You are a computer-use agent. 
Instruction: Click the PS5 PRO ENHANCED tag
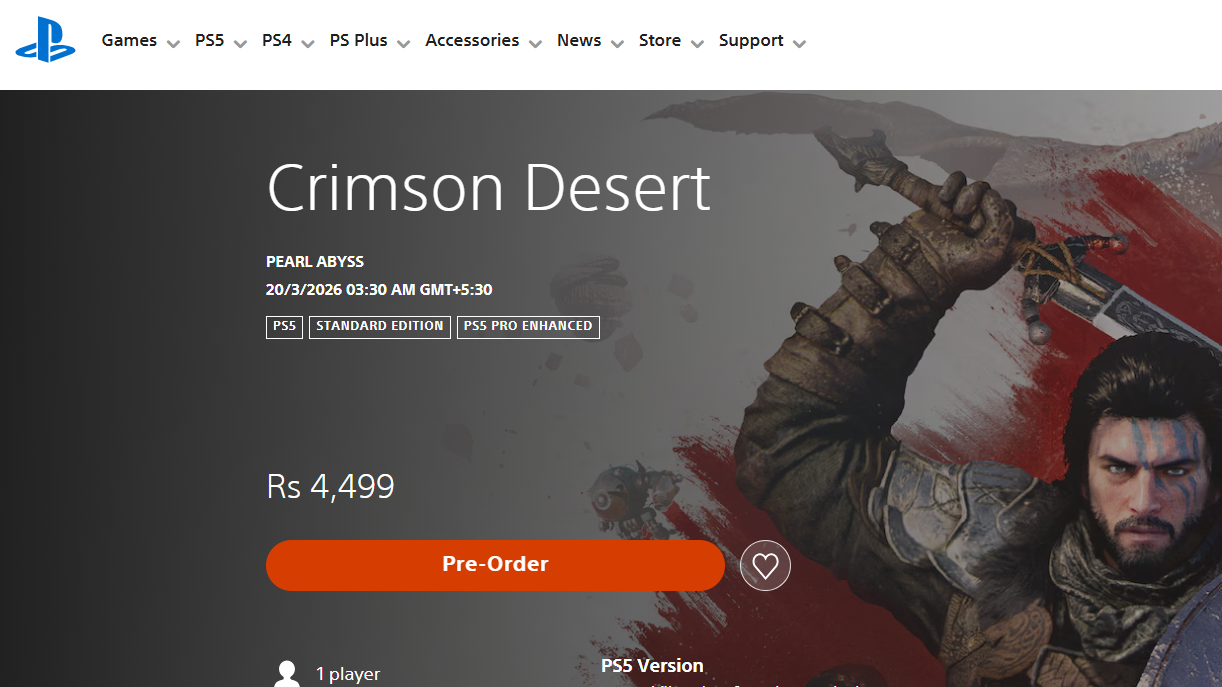528,327
